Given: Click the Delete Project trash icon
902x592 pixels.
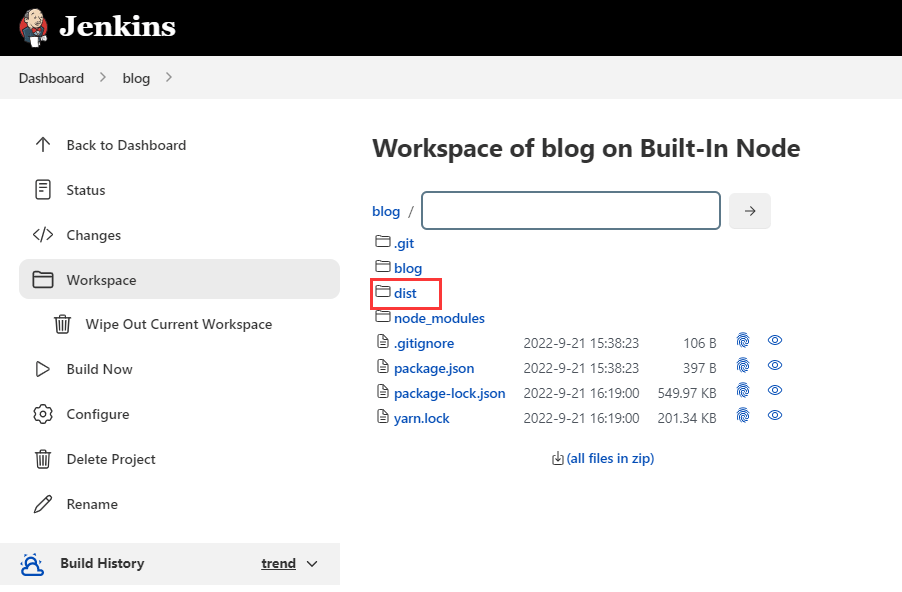Looking at the screenshot, I should coord(43,459).
